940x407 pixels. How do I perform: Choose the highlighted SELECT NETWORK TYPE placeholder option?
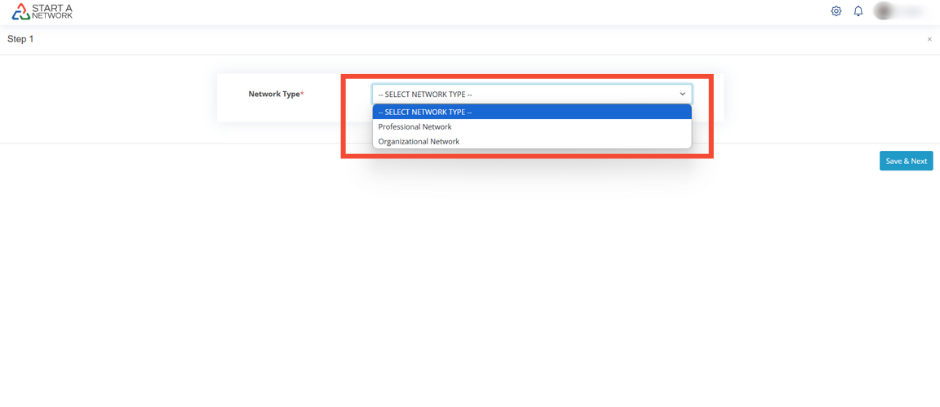point(531,112)
